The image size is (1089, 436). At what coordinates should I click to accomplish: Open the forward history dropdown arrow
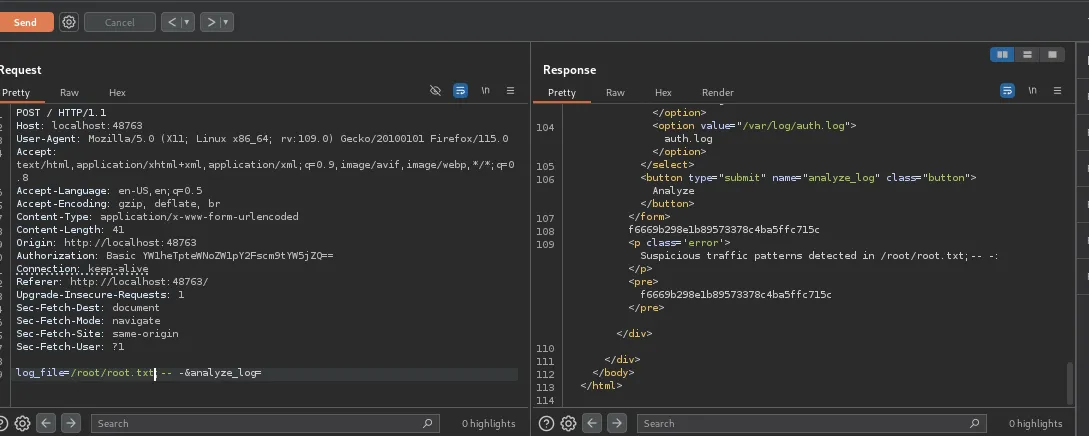(x=226, y=22)
